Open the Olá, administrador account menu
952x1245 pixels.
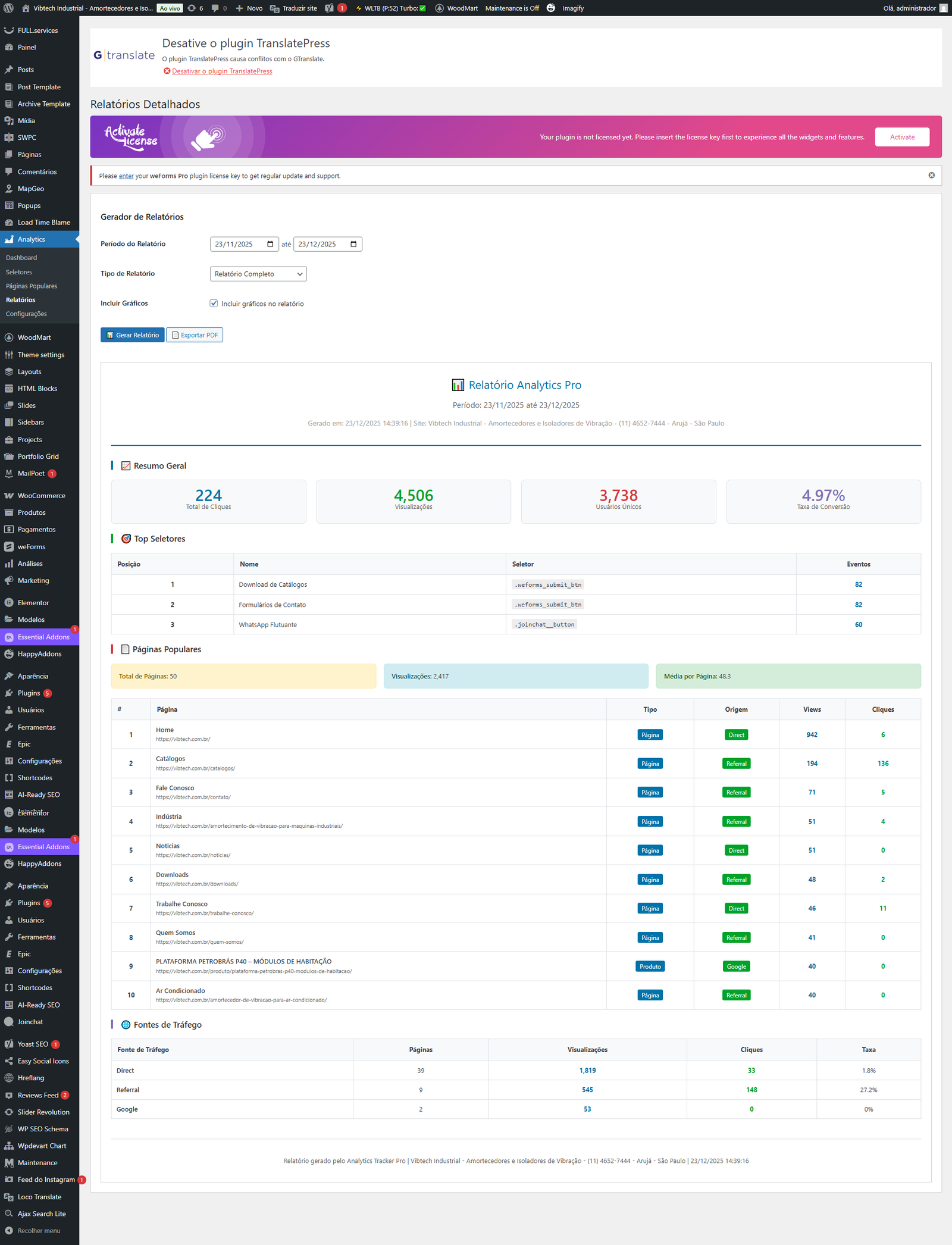(x=915, y=8)
